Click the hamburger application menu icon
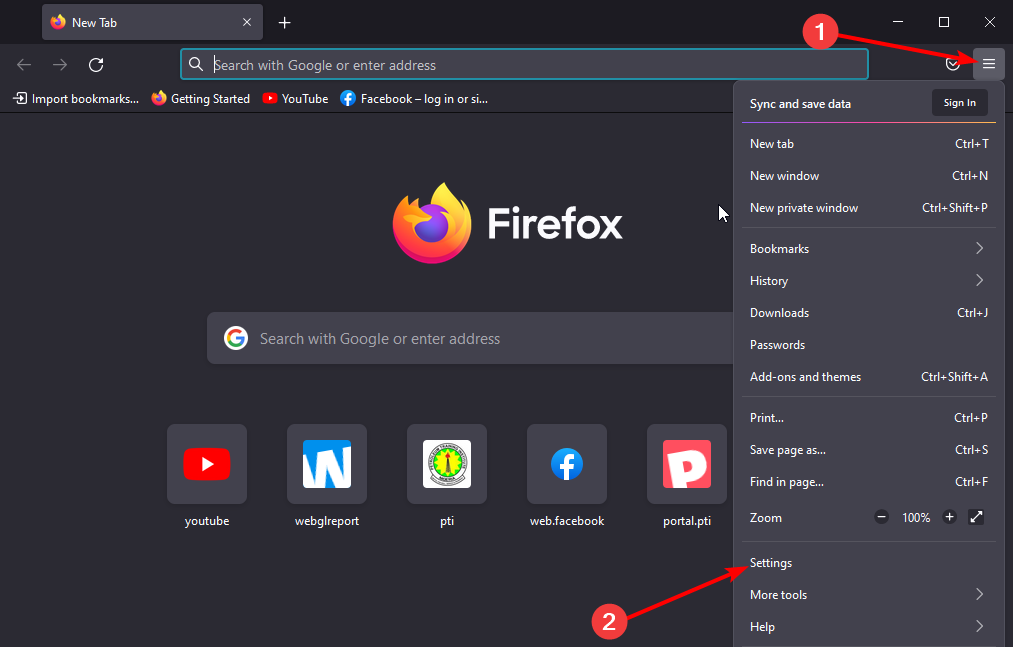The height and width of the screenshot is (647, 1013). [x=988, y=64]
